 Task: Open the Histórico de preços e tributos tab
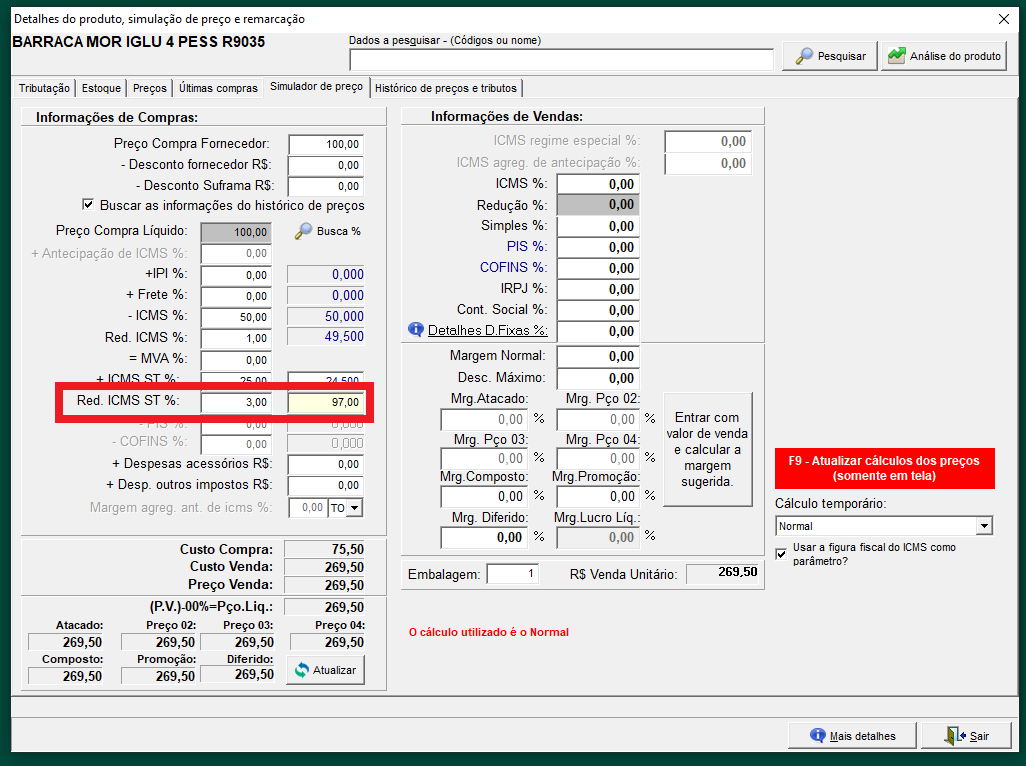(445, 88)
